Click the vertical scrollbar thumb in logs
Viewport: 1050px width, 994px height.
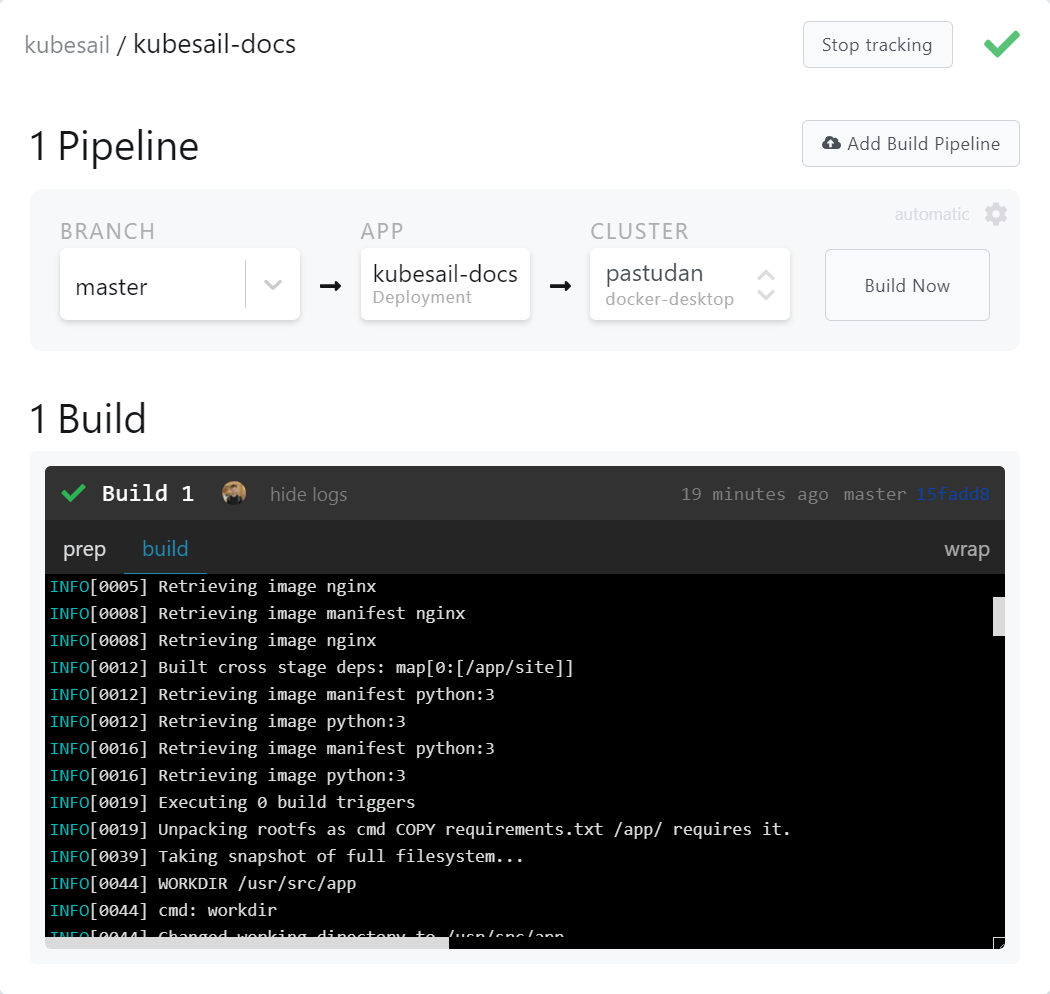(998, 616)
